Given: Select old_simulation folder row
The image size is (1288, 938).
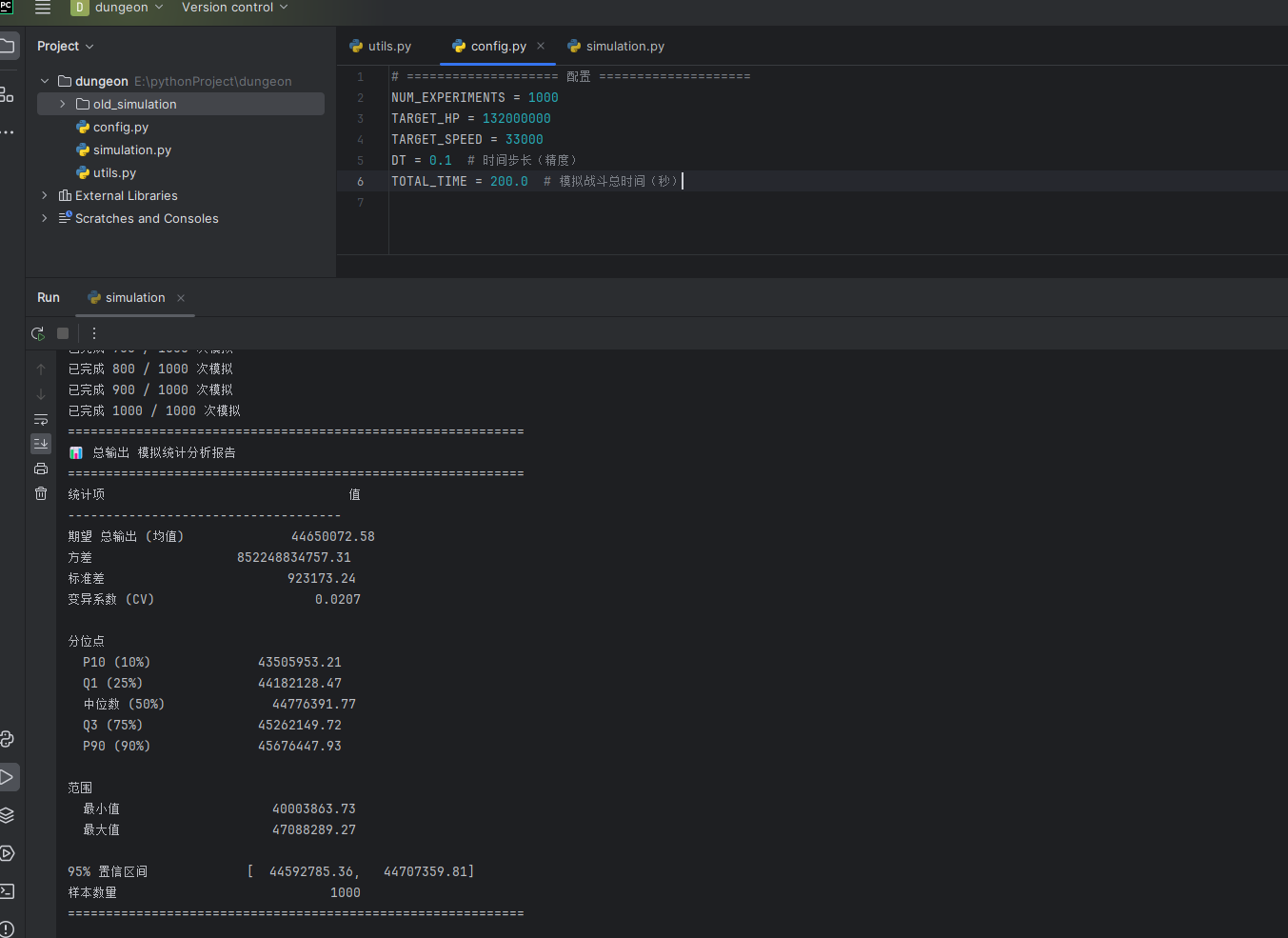Looking at the screenshot, I should (181, 104).
